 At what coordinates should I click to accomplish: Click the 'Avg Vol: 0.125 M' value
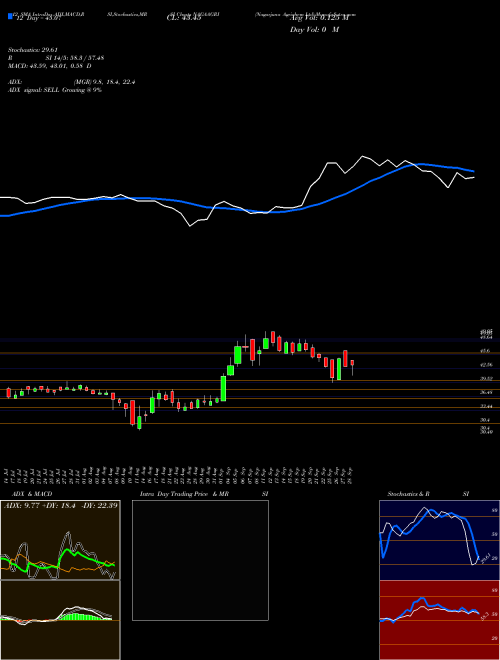[319, 17]
